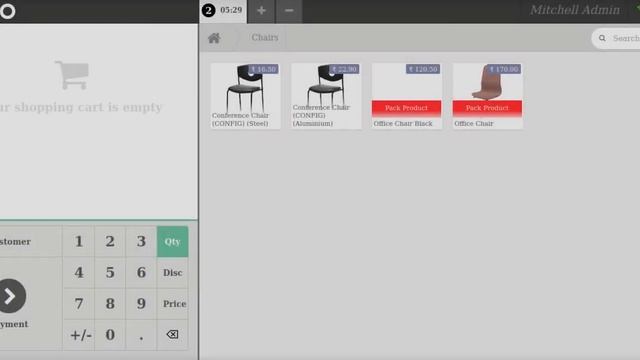Open the Customer selection button
This screenshot has width=640, height=360.
pos(31,242)
